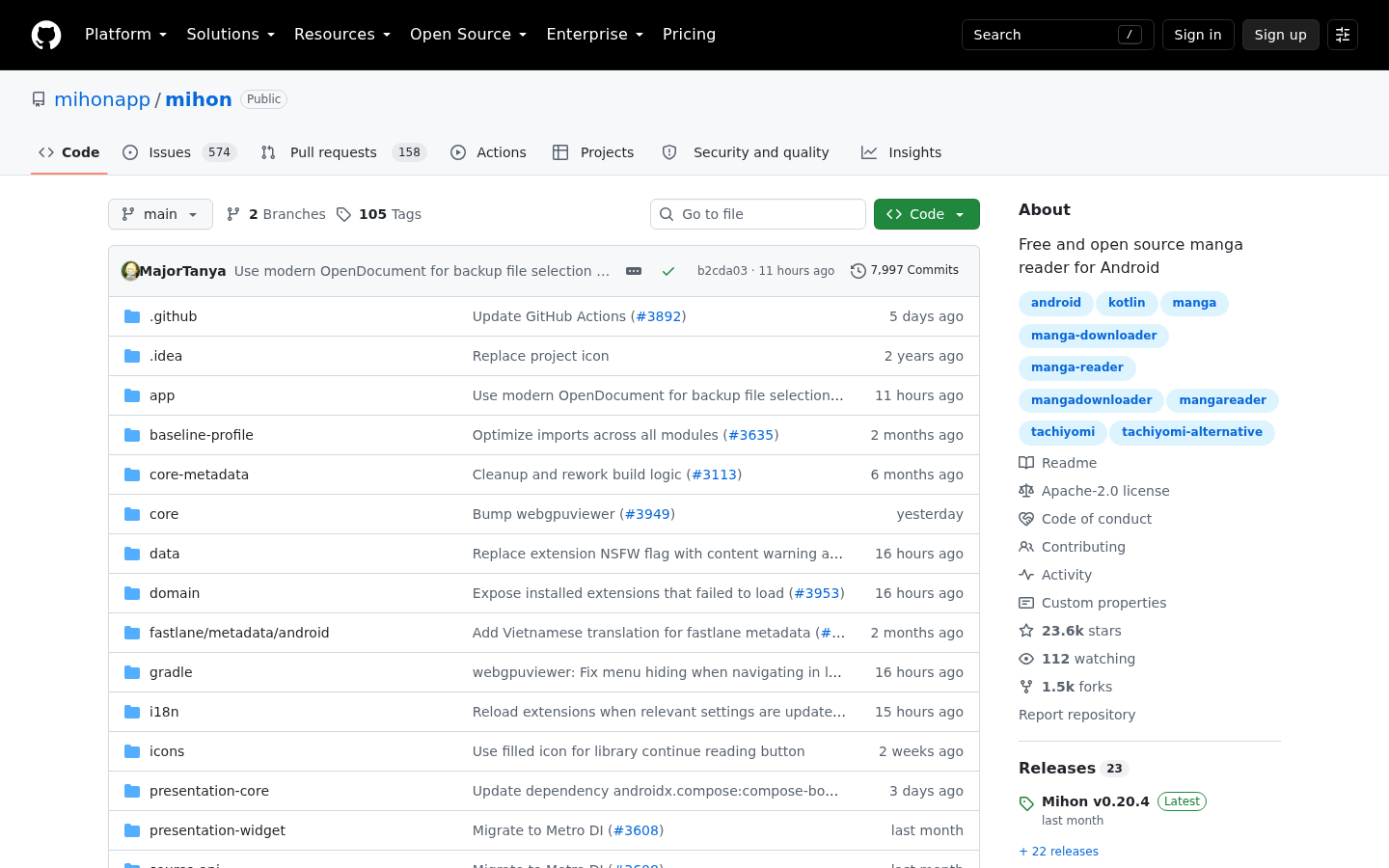Select the kotlin topic tag
Viewport: 1389px width, 868px height.
click(1127, 303)
